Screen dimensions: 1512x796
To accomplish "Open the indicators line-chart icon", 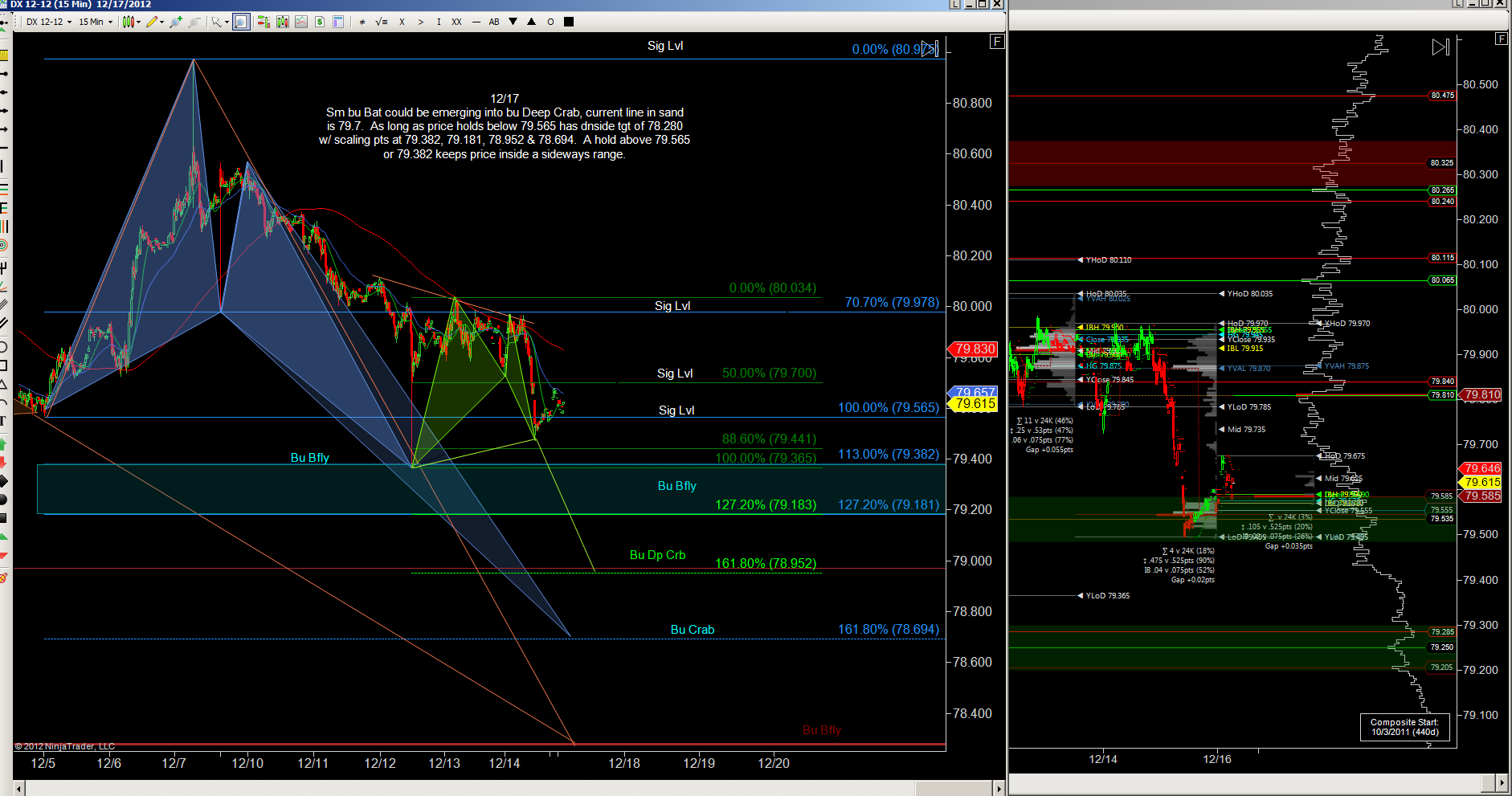I will coord(301,22).
